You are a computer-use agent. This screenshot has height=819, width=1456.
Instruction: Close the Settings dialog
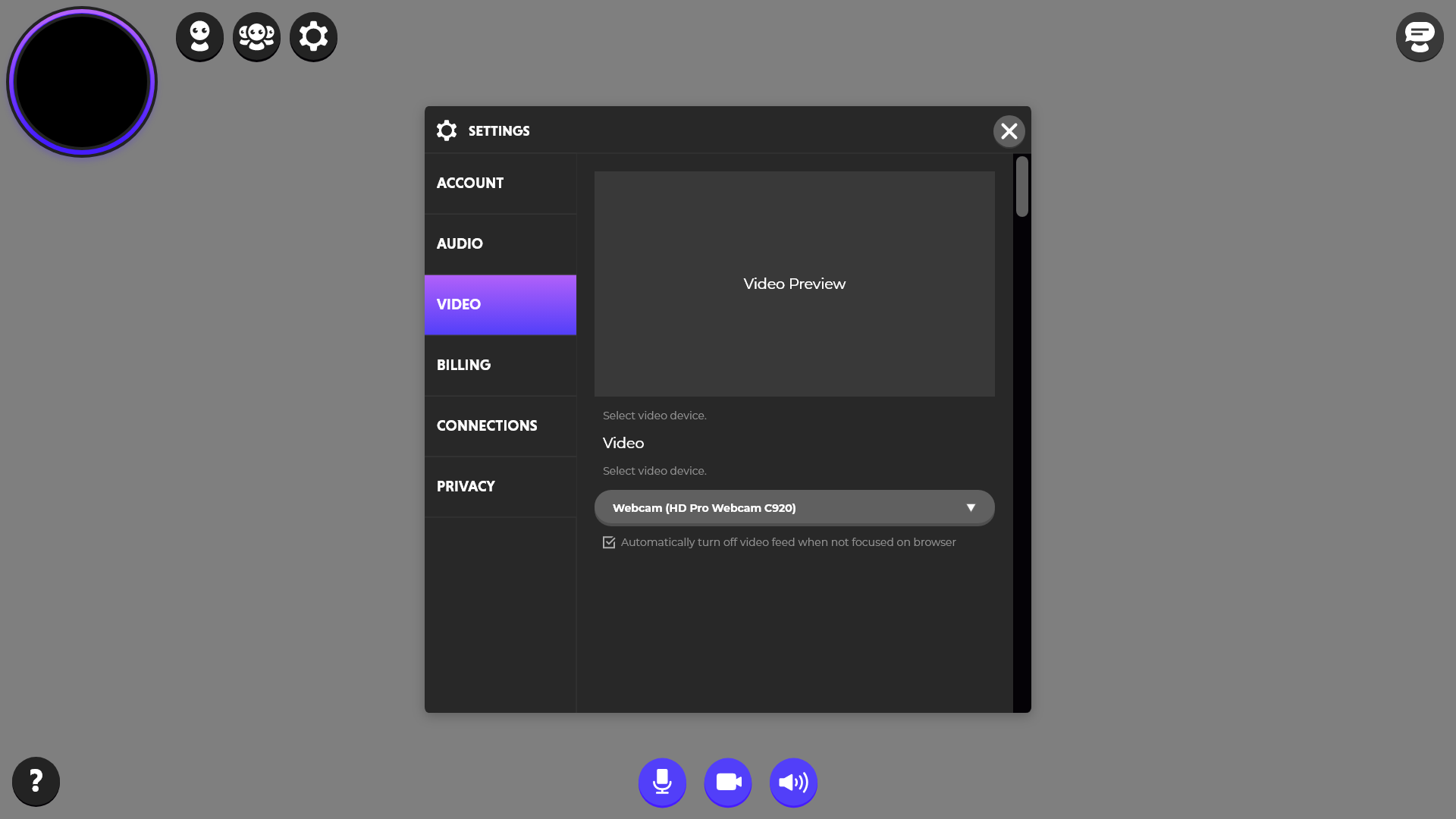(x=1009, y=131)
